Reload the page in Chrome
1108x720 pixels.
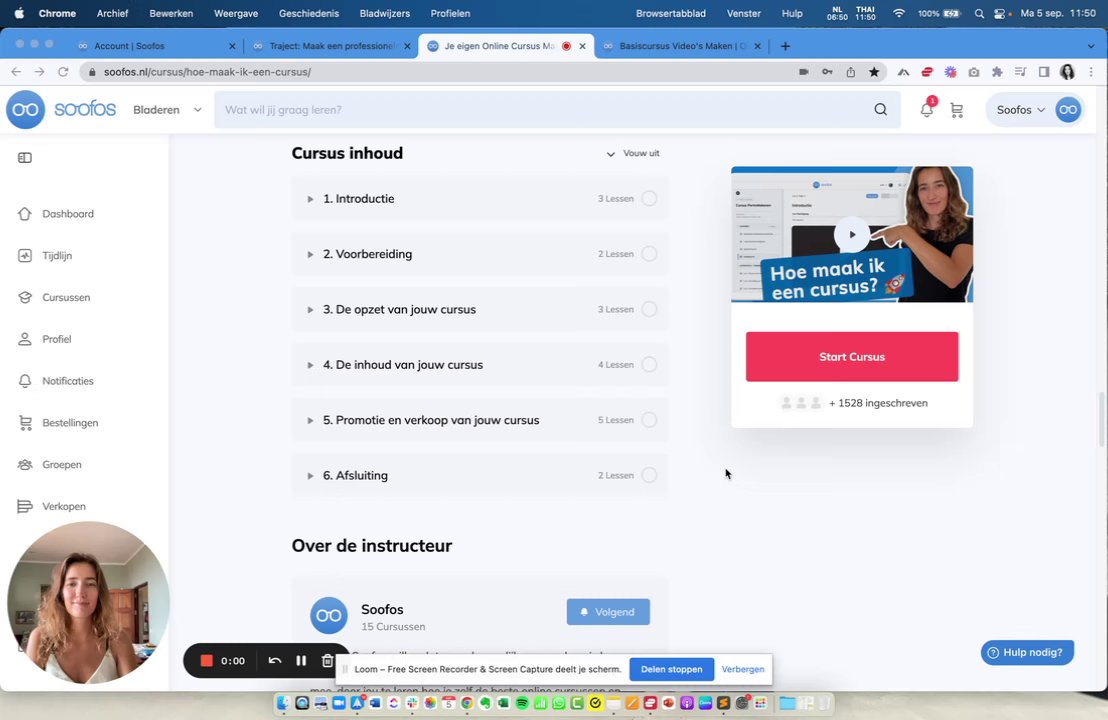[63, 72]
